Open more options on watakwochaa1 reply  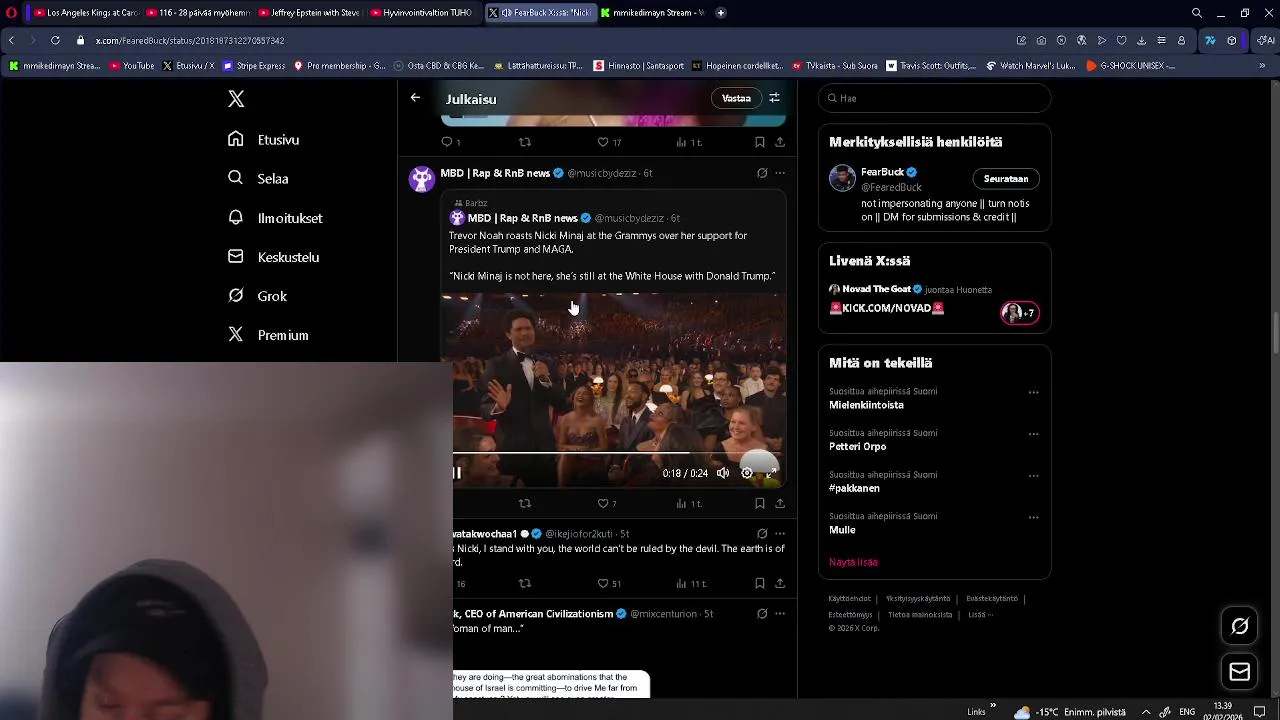(780, 534)
